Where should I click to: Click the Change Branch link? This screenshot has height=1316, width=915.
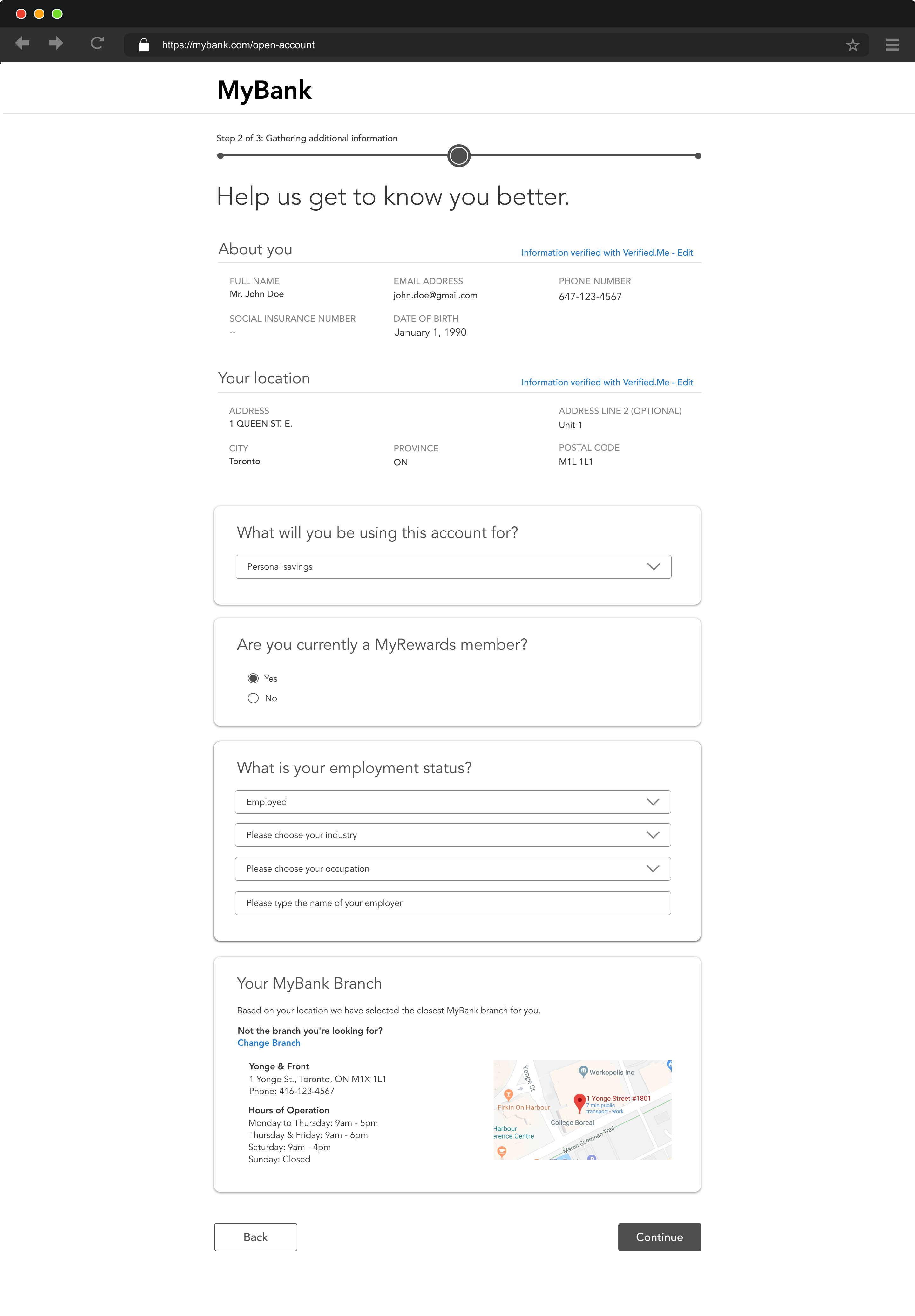pos(269,1043)
